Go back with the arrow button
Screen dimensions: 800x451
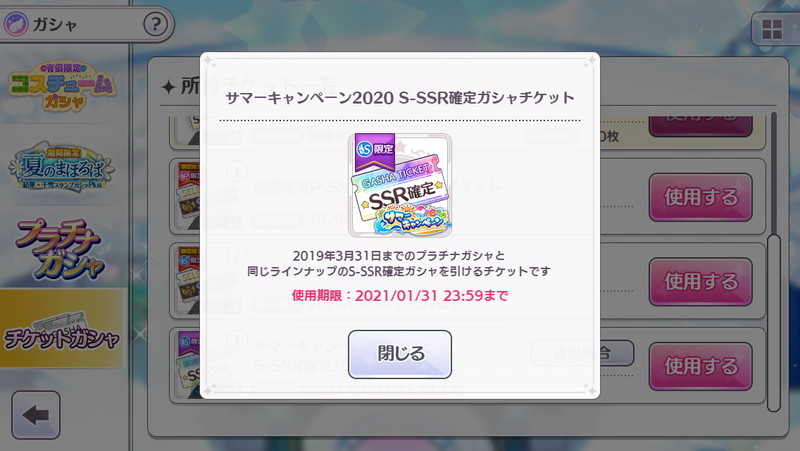pyautogui.click(x=36, y=415)
